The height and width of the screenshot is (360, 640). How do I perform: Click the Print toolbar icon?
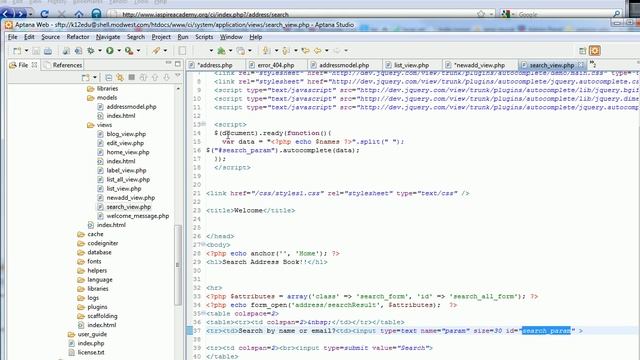point(48,51)
